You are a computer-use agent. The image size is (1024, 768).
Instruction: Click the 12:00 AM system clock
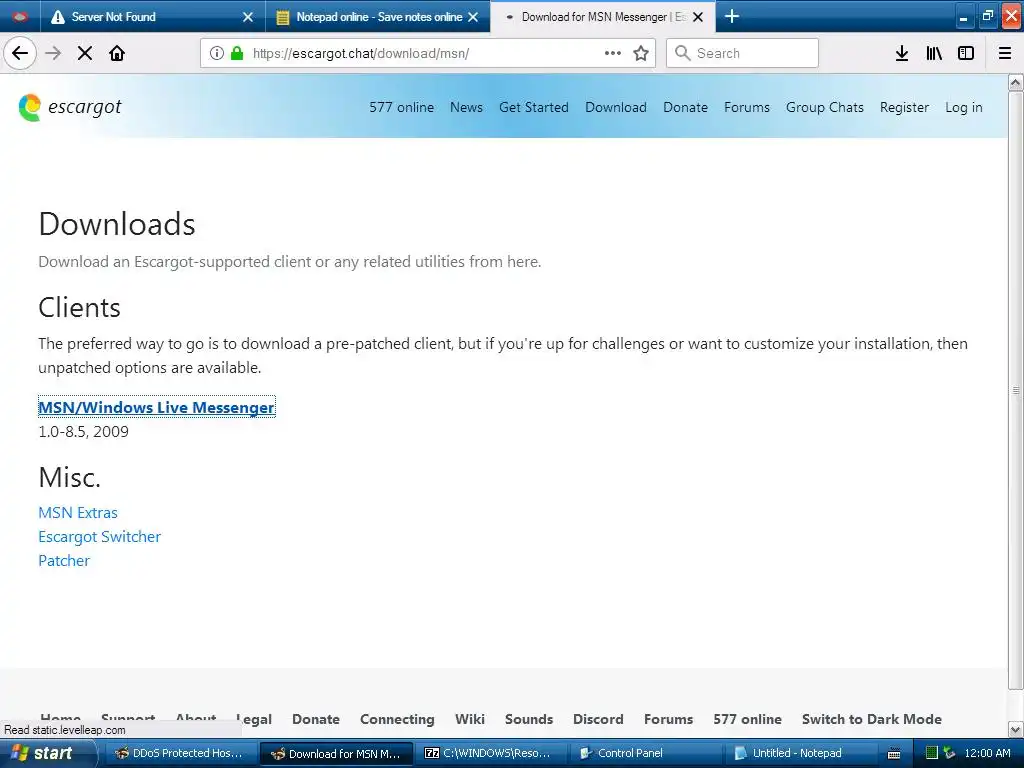(987, 753)
